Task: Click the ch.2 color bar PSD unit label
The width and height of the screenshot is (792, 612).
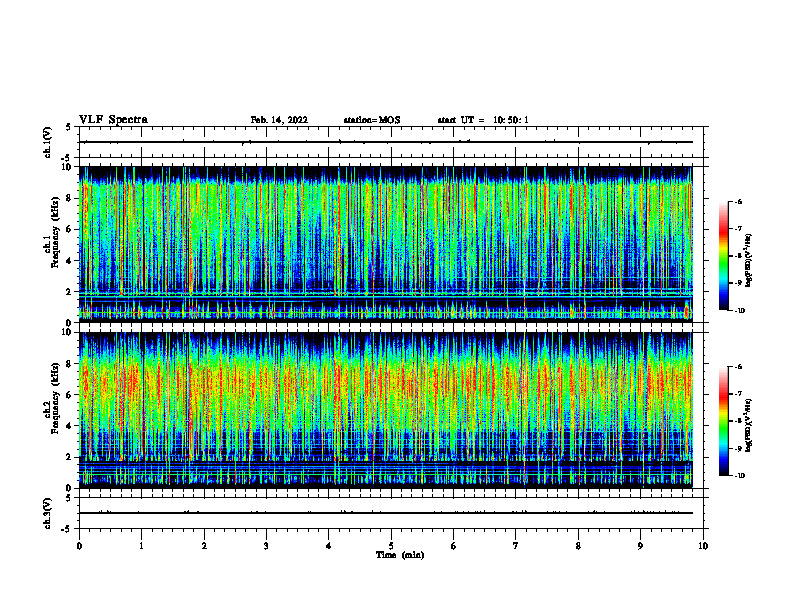Action: tap(749, 426)
